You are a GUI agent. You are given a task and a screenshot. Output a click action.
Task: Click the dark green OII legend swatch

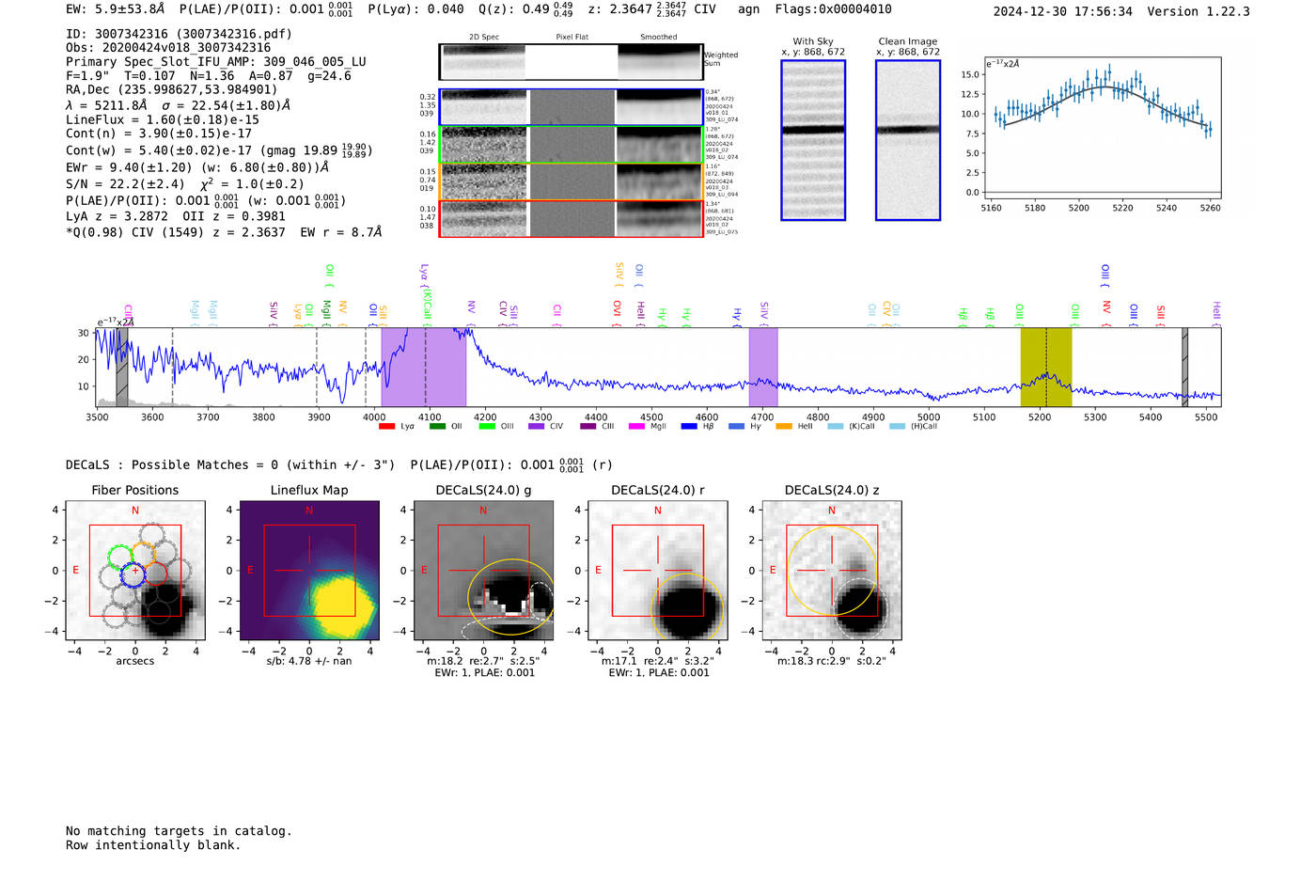click(437, 427)
